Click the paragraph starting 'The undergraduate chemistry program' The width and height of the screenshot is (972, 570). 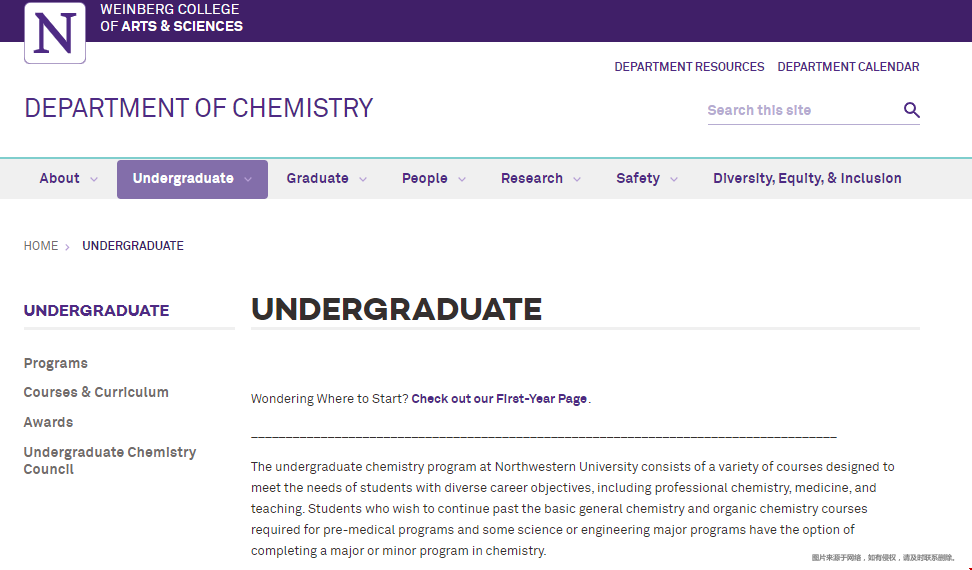coord(573,509)
